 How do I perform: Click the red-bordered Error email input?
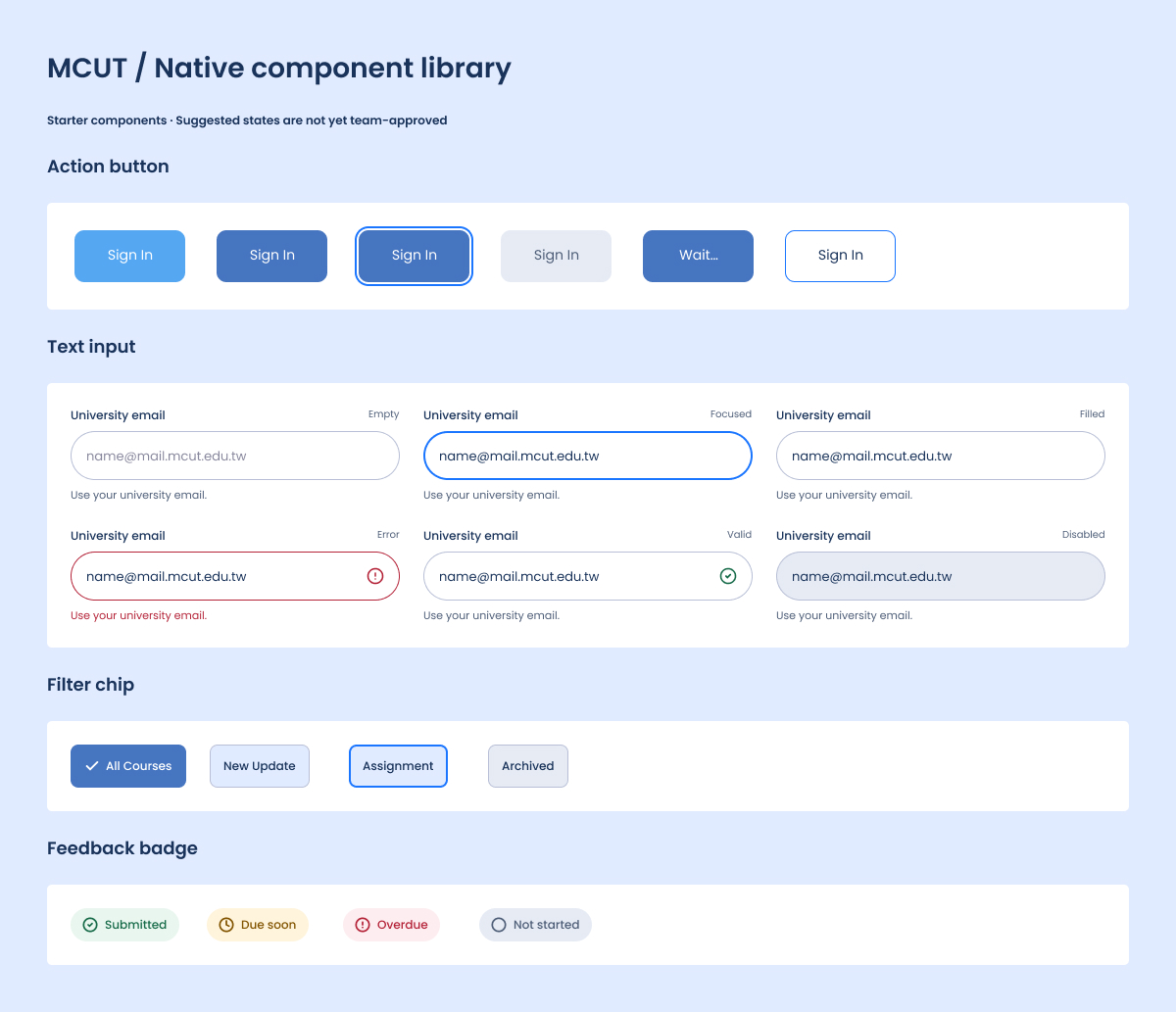coord(235,576)
